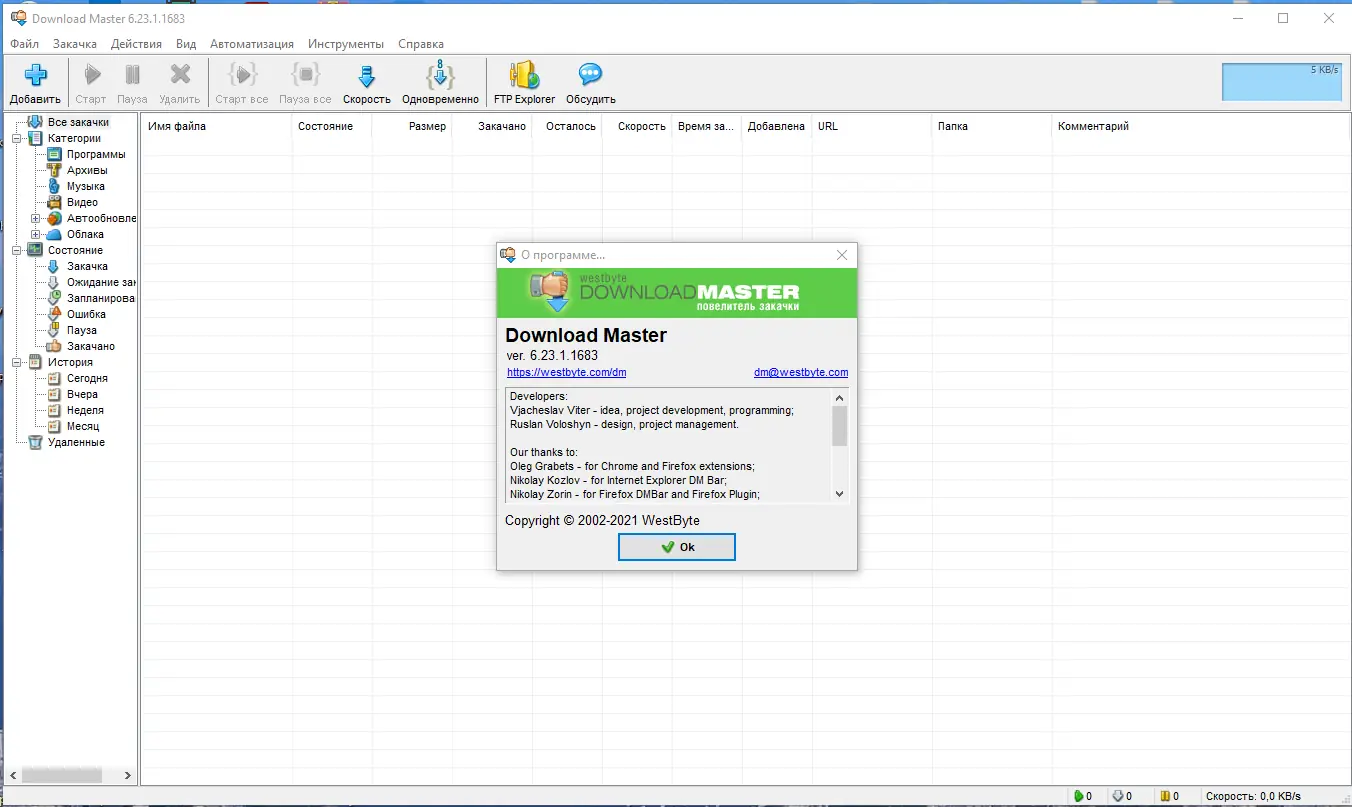The height and width of the screenshot is (807, 1352).
Task: Click the gray waiting downloads status icon
Action: point(1118,796)
